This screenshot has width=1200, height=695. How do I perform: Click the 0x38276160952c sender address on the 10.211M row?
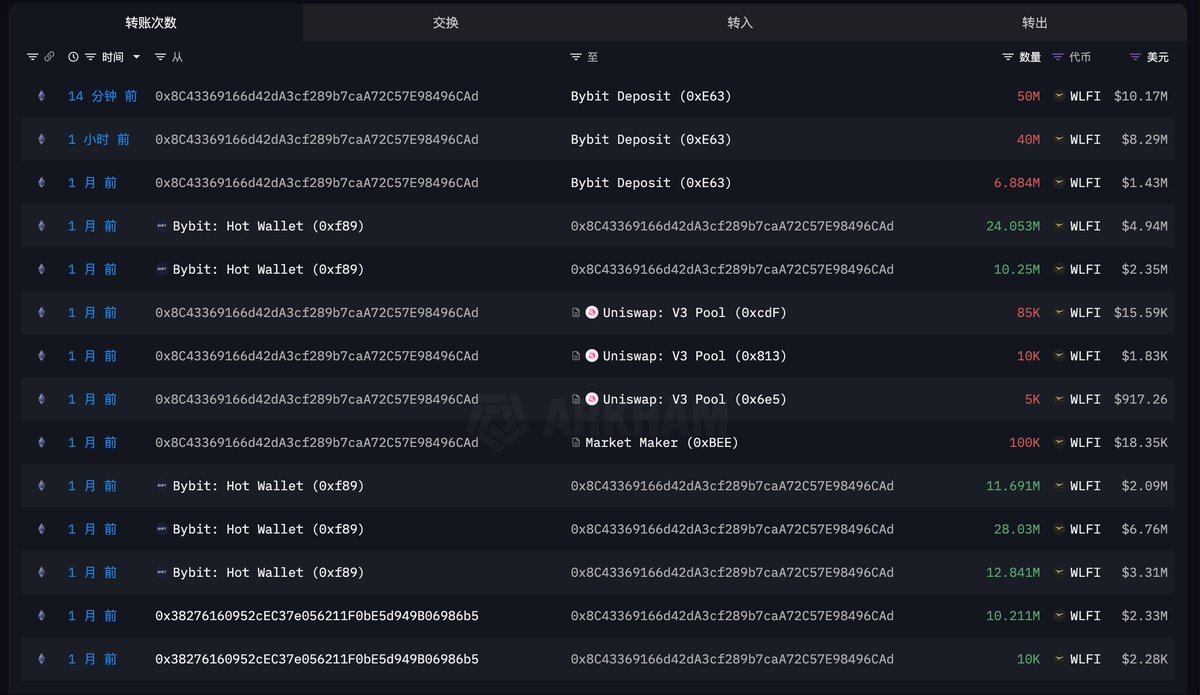(x=316, y=616)
